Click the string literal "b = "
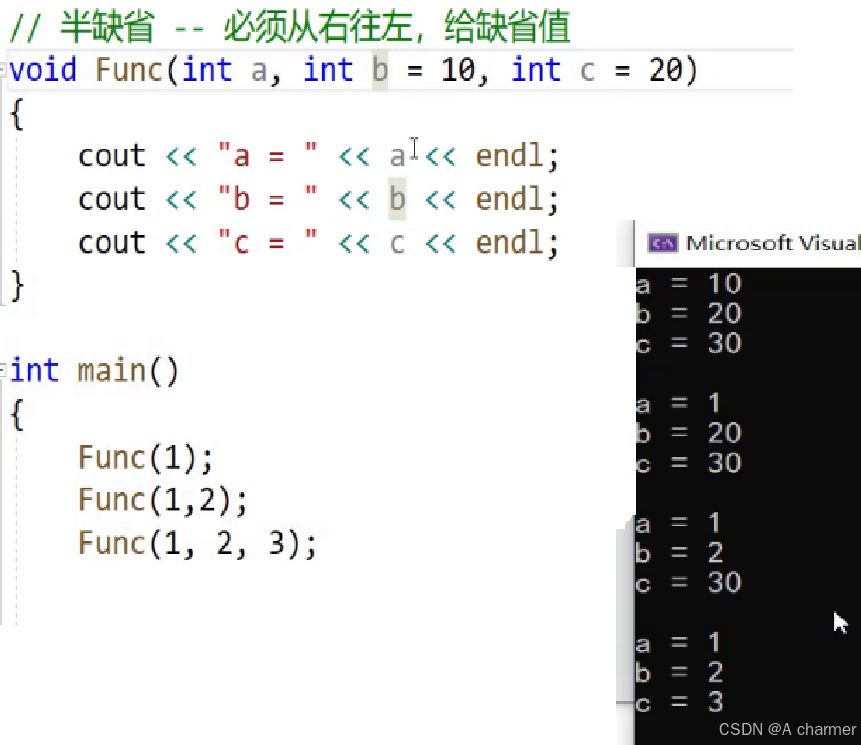 [268, 199]
